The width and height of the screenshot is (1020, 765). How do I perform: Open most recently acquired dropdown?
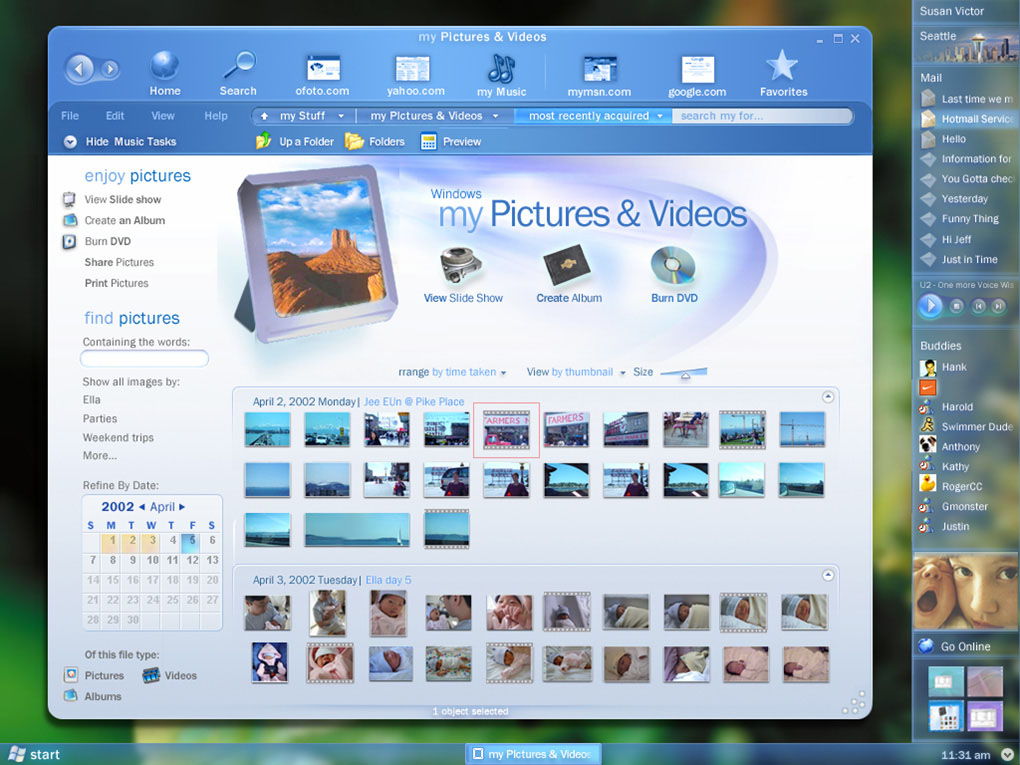coord(660,116)
